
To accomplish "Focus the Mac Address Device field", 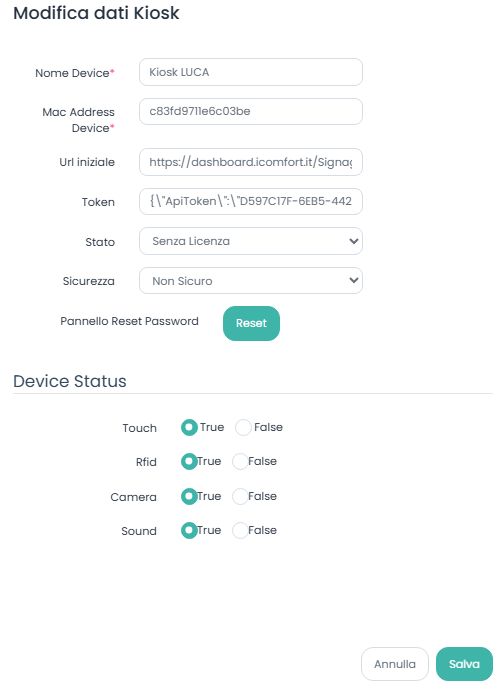I will [251, 111].
